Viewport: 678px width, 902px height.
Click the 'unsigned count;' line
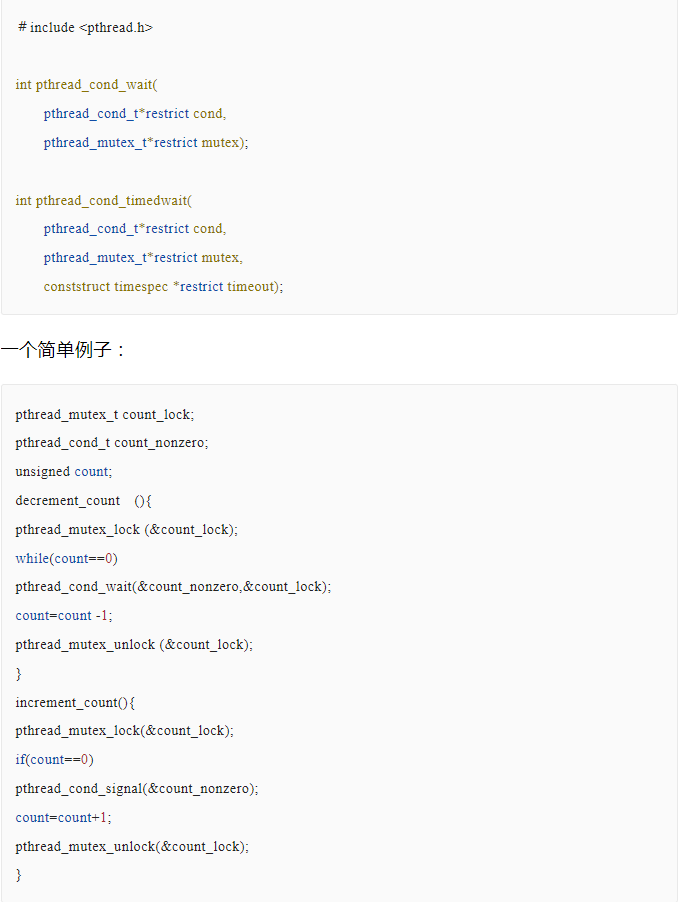(63, 471)
